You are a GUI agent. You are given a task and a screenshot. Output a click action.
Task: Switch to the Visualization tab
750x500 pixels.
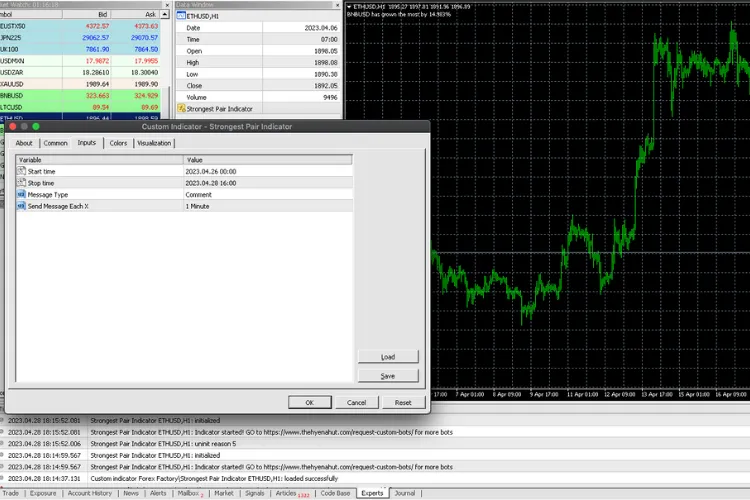[x=154, y=143]
